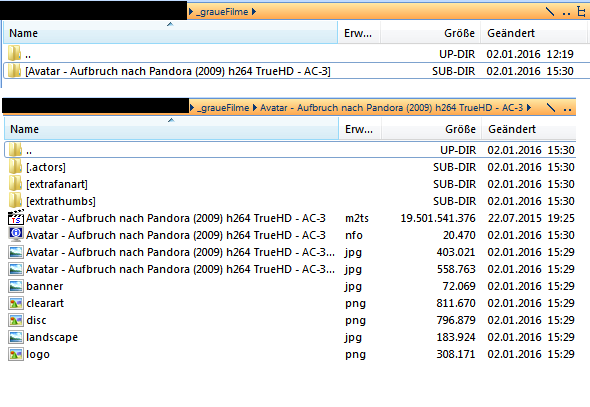
Task: Select the [extrafanart] folder icon
Action: coord(15,184)
